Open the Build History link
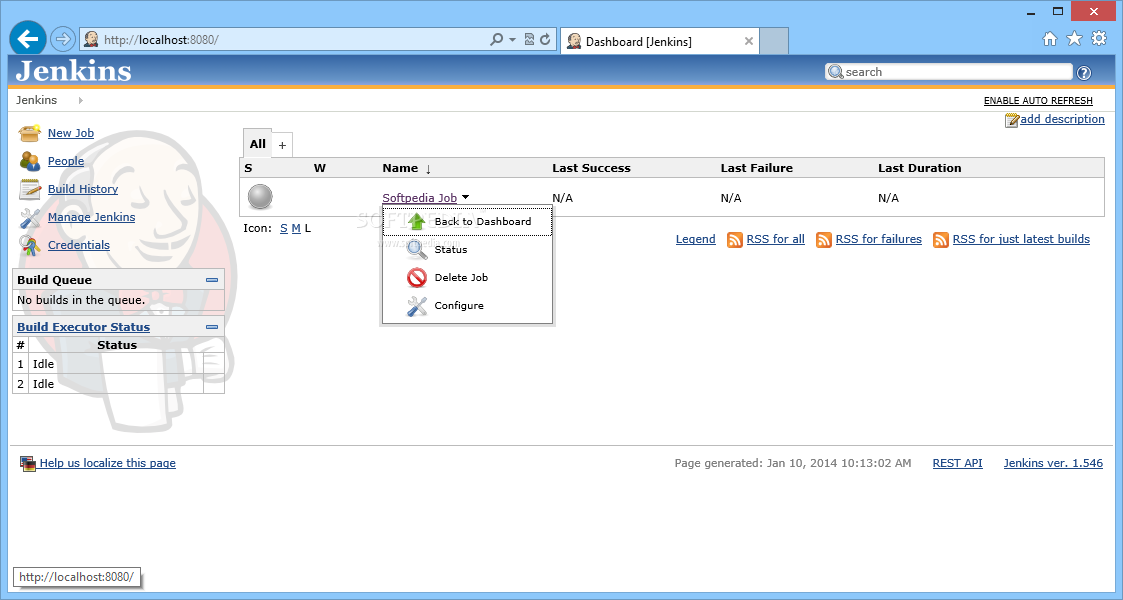The height and width of the screenshot is (600, 1123). click(83, 189)
